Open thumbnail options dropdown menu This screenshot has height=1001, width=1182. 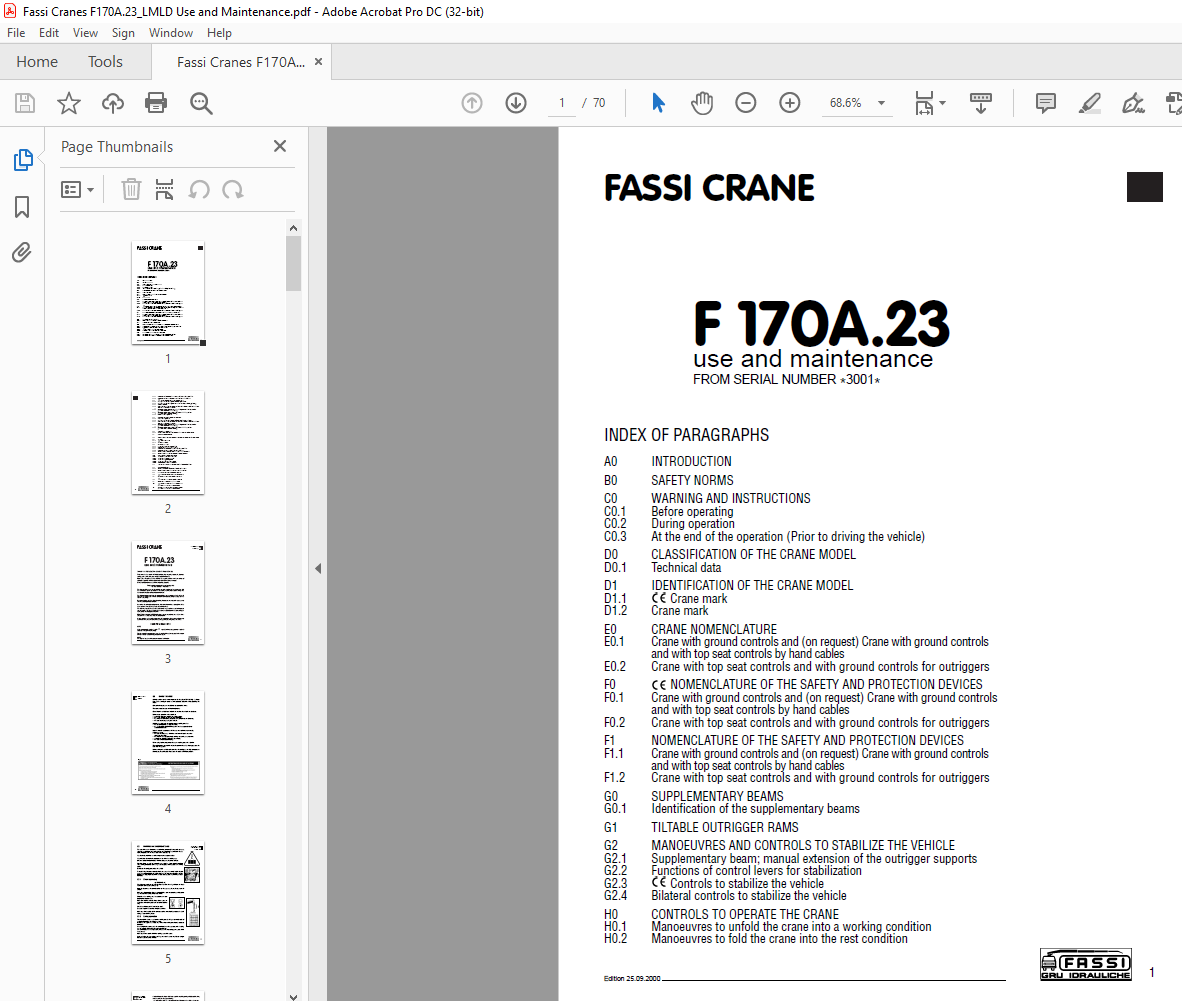(x=77, y=189)
